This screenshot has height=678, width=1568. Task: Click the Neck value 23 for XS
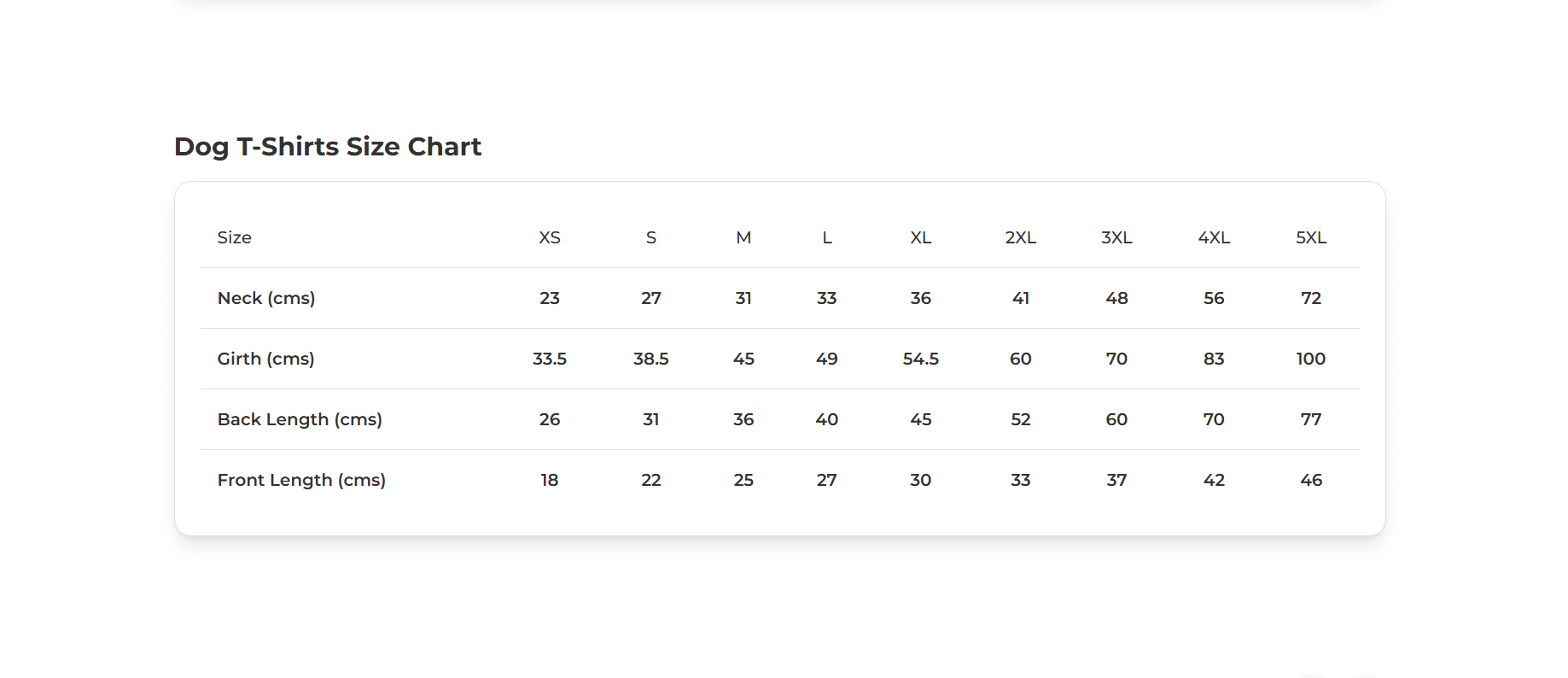[x=550, y=298]
